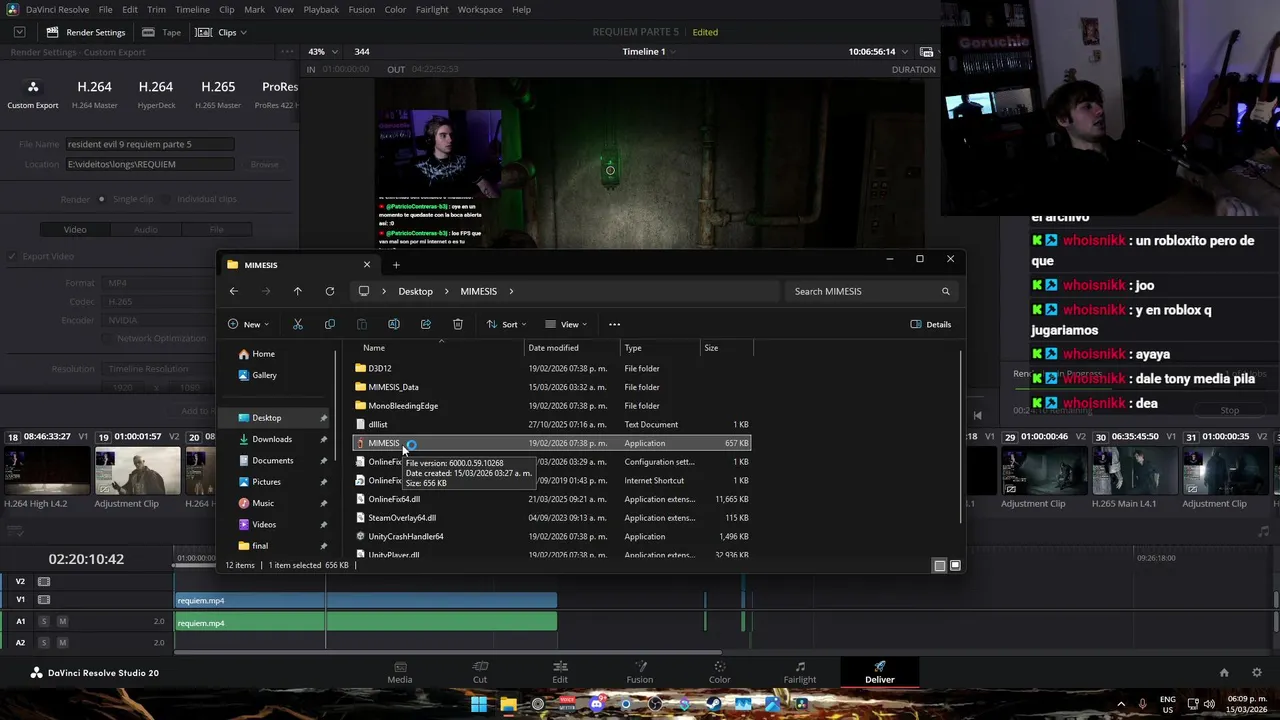Copy selected file in File Explorer
Viewport: 1280px width, 720px height.
pyautogui.click(x=330, y=324)
